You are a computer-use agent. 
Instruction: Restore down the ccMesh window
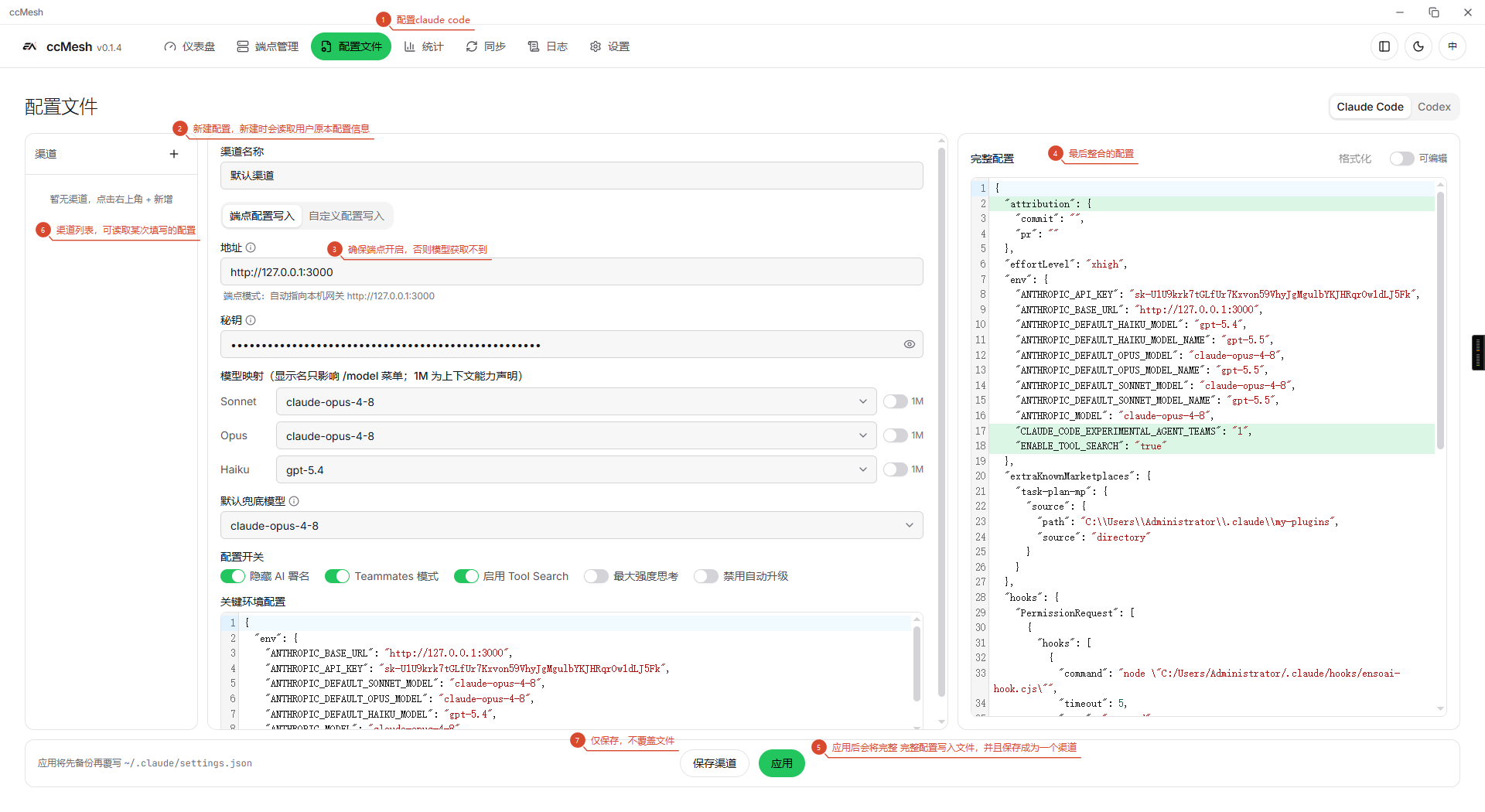pos(1434,12)
